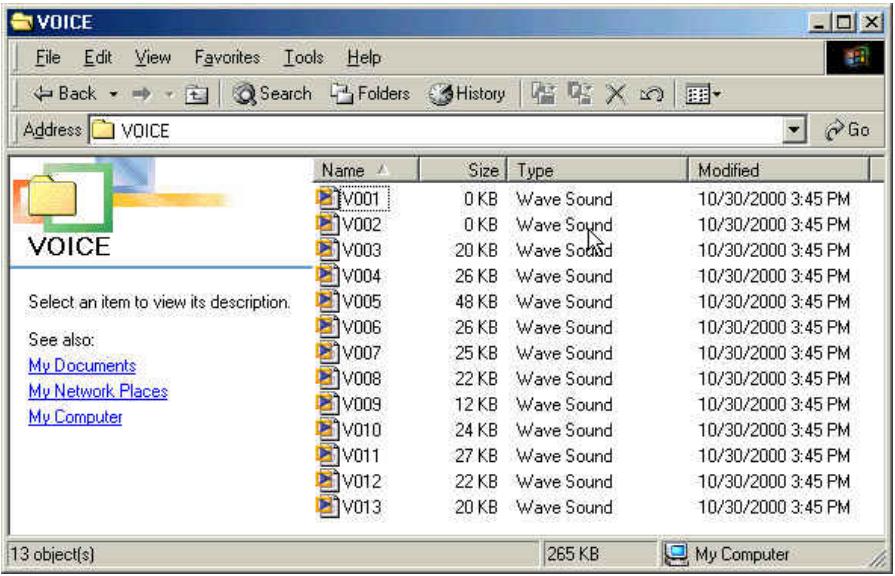Click the Undo toolbar icon

tap(651, 94)
